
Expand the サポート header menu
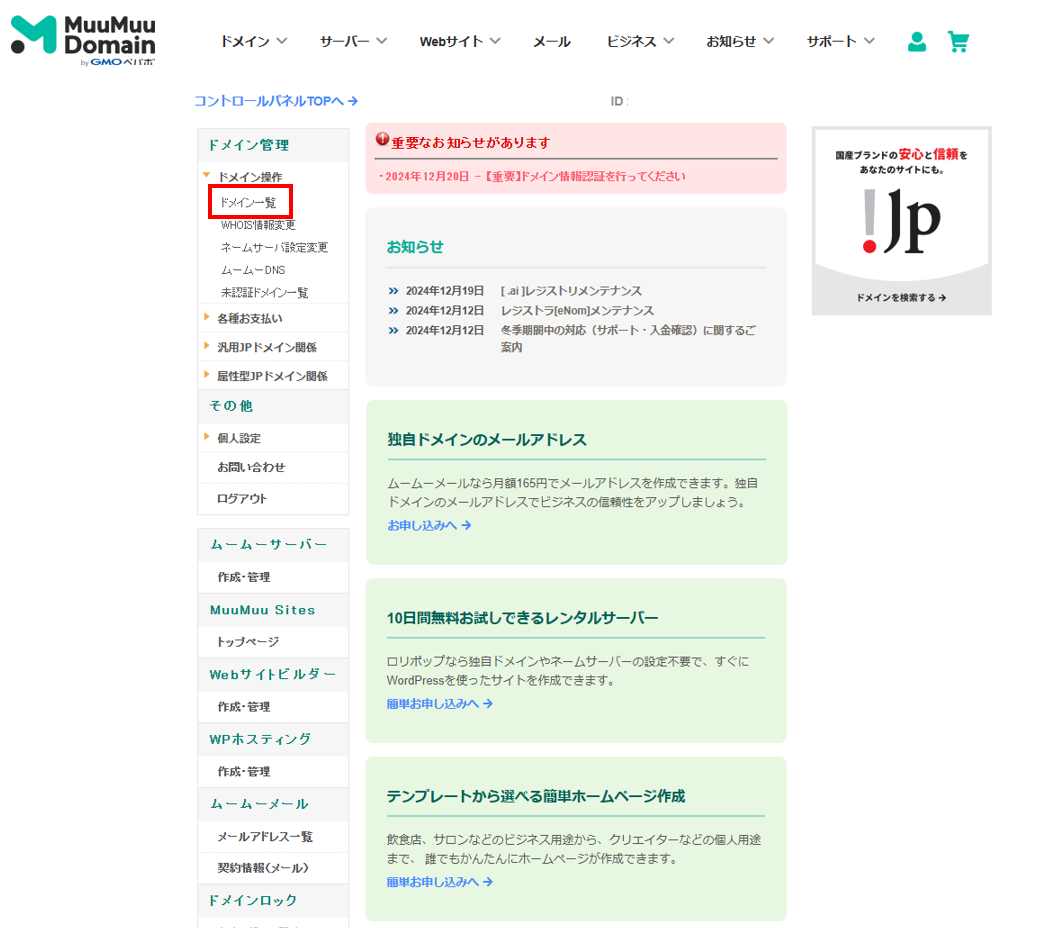pyautogui.click(x=841, y=41)
